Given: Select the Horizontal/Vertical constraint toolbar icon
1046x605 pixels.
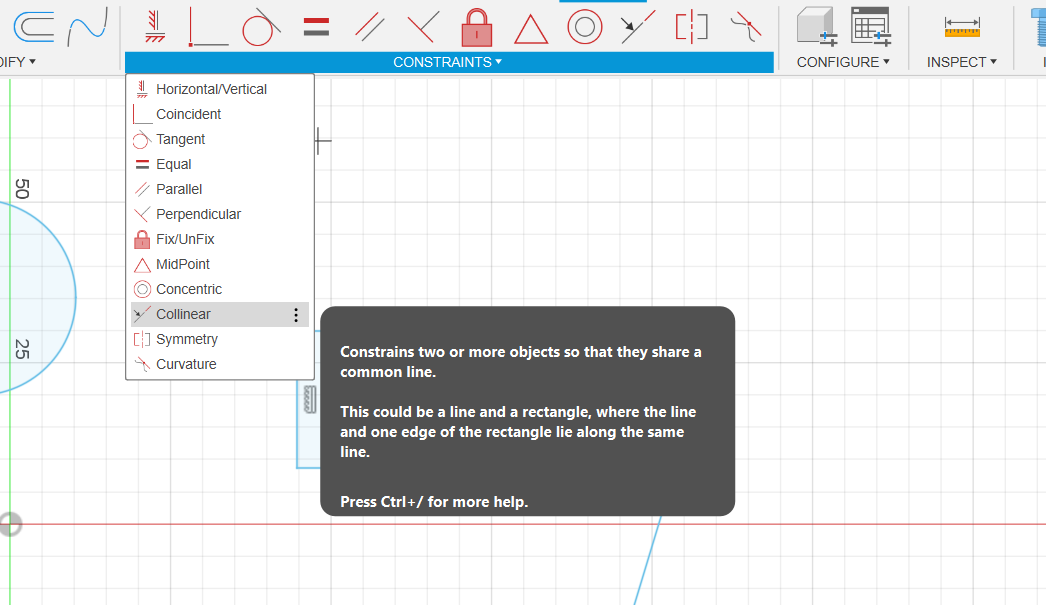Looking at the screenshot, I should (x=155, y=27).
